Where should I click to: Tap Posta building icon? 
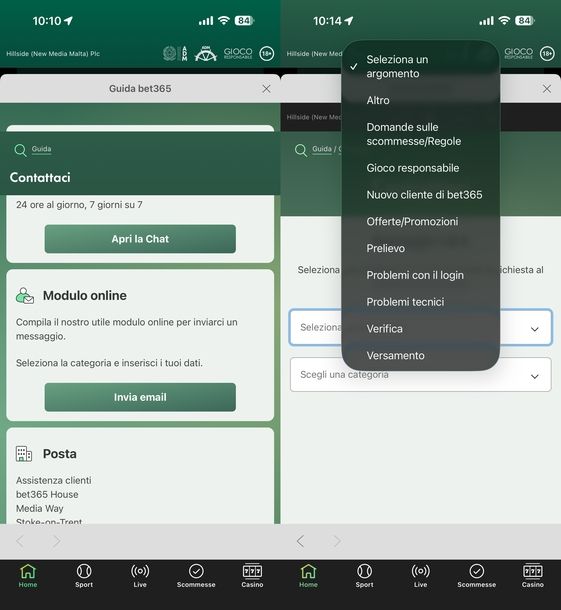(24, 454)
